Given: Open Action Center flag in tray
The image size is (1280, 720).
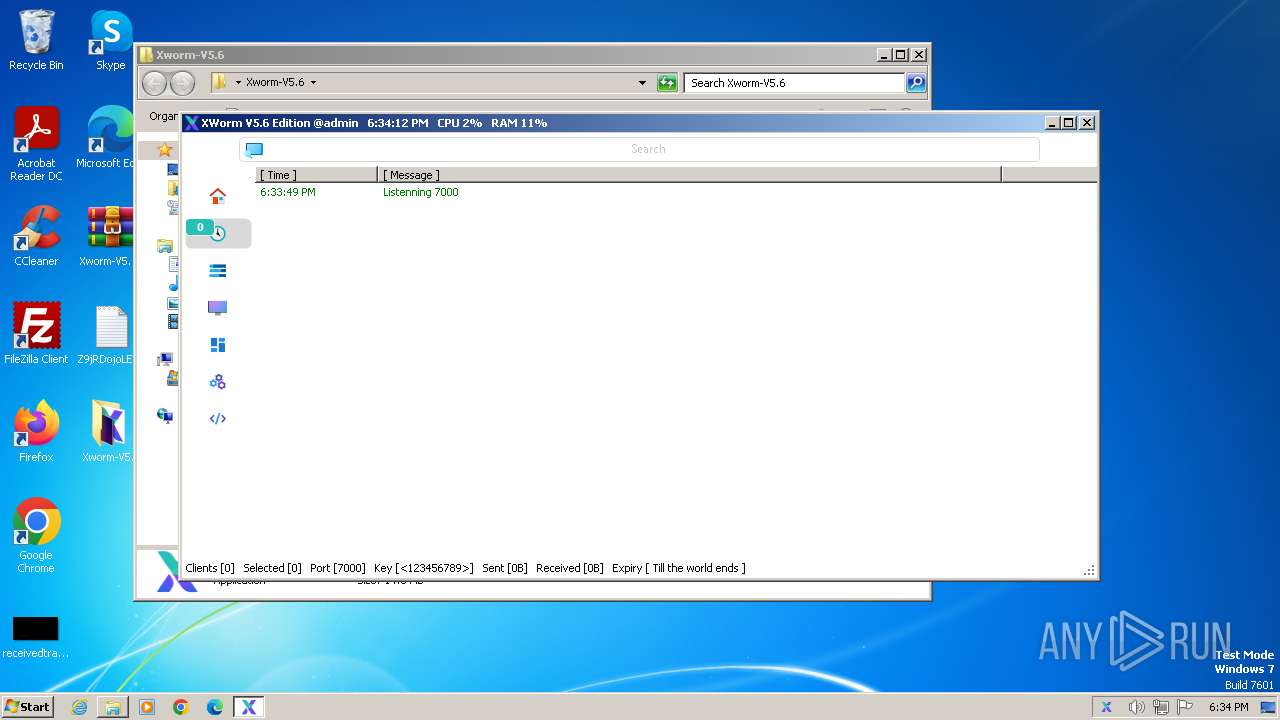Looking at the screenshot, I should [1185, 707].
